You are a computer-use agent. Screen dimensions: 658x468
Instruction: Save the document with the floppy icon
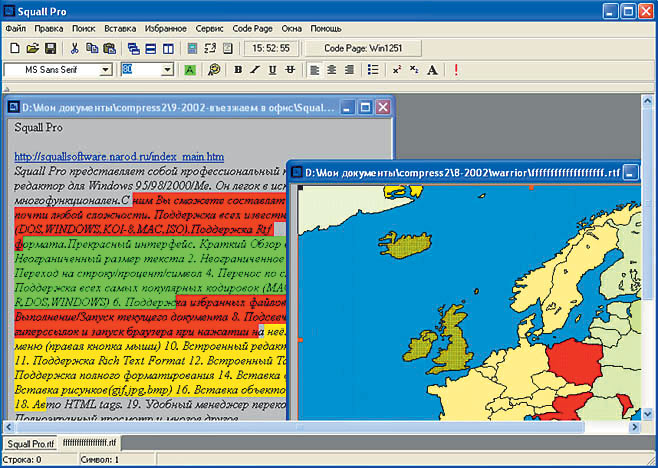[x=49, y=48]
